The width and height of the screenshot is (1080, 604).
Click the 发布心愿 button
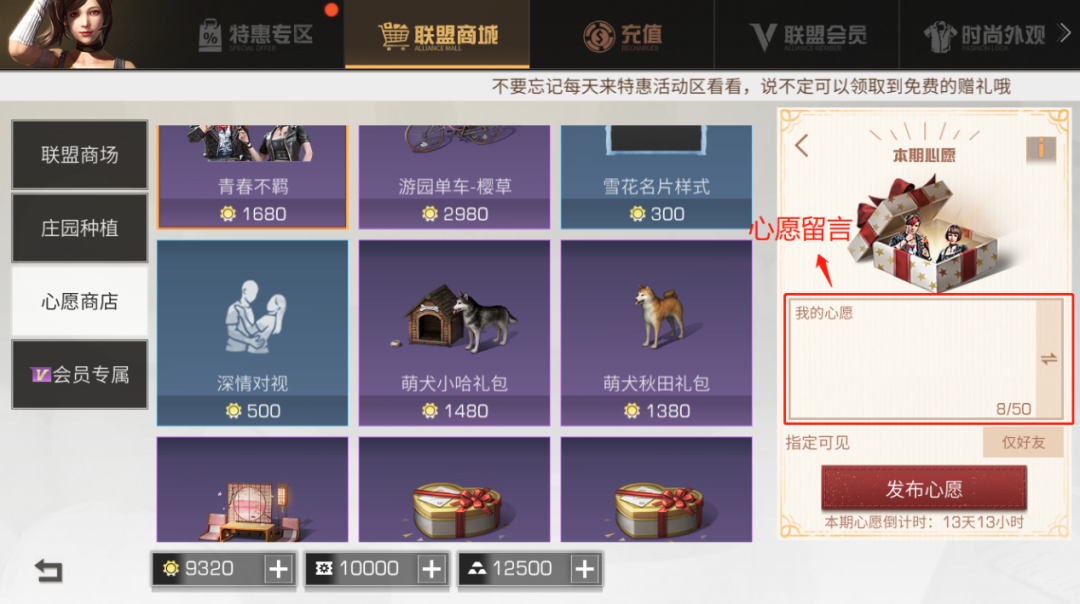(x=924, y=489)
